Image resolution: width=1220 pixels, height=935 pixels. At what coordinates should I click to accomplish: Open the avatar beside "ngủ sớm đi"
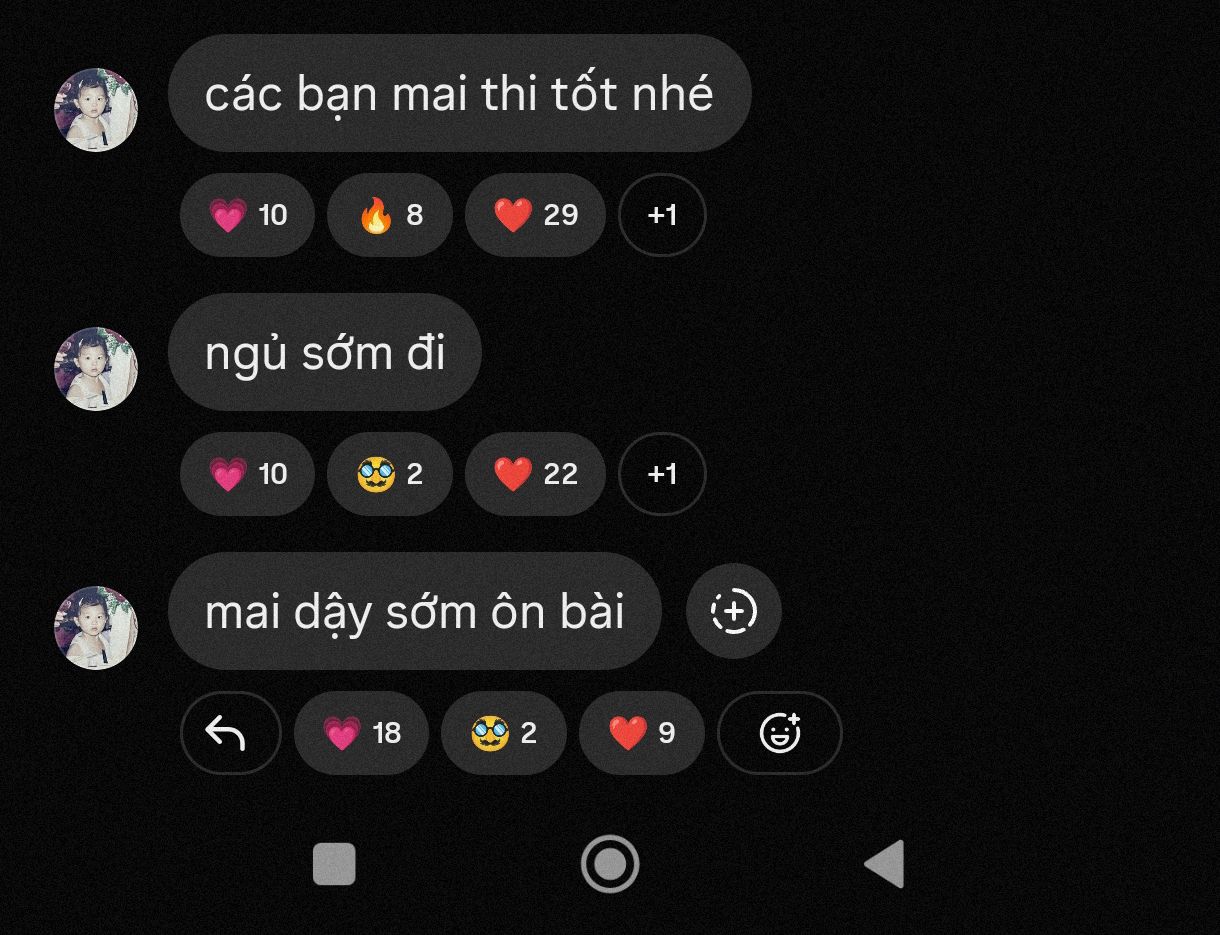click(96, 369)
